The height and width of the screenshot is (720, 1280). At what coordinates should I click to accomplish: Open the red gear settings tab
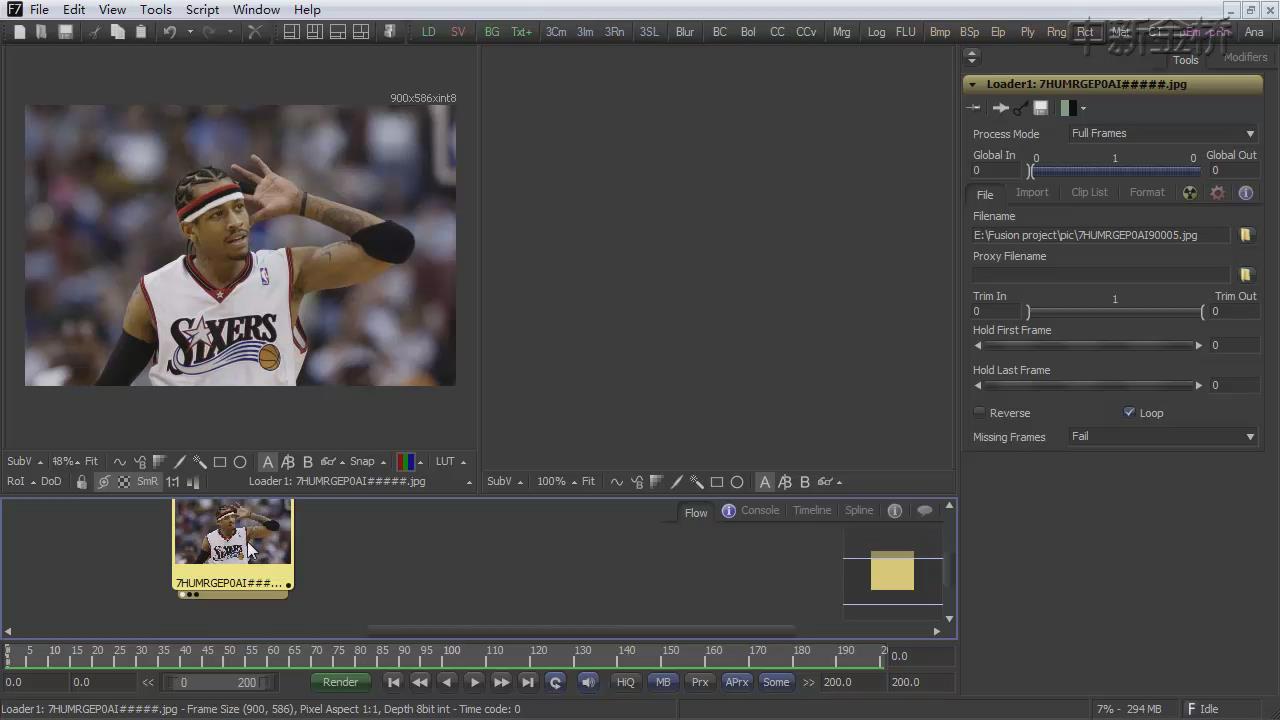1217,193
